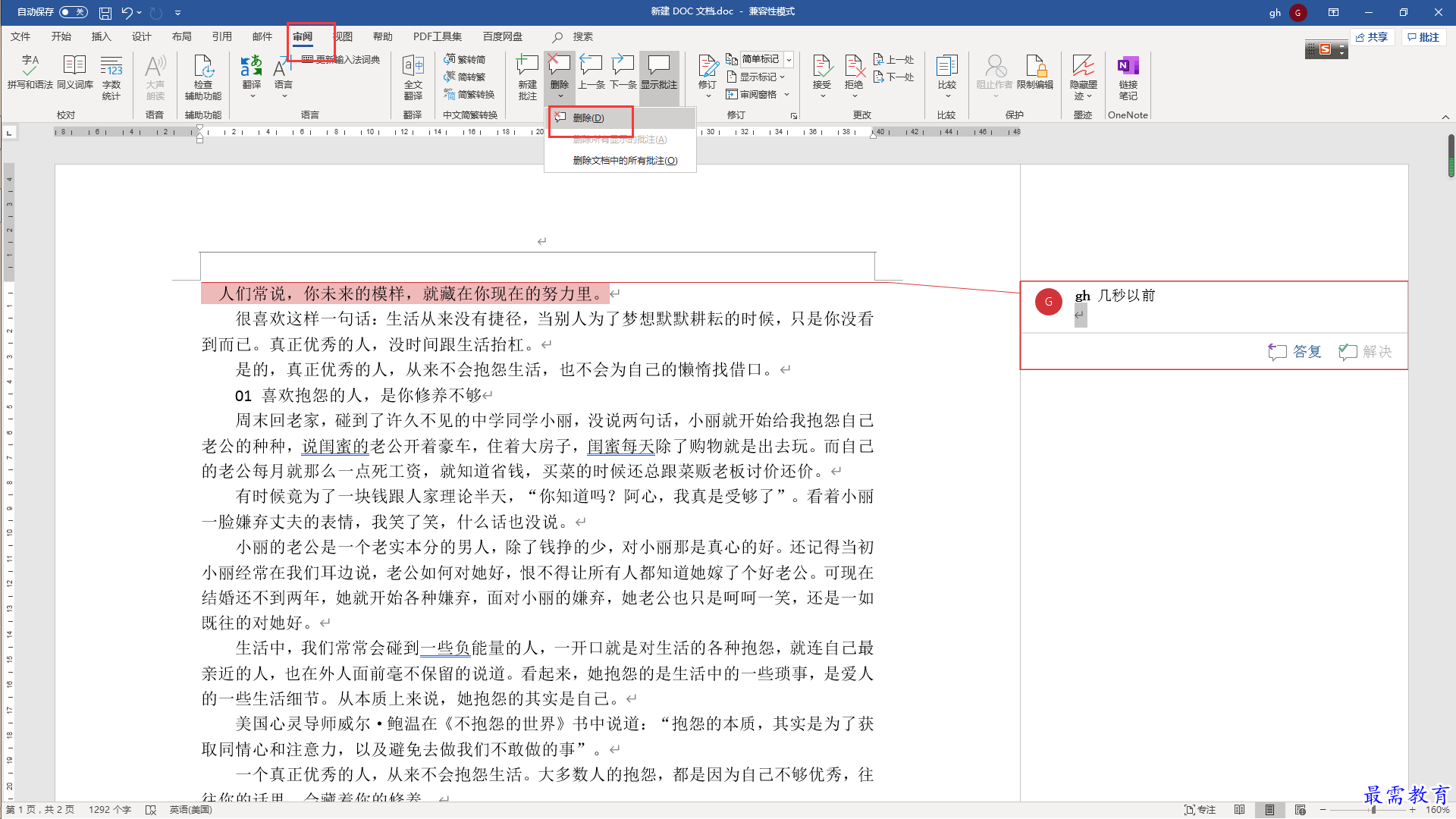The width and height of the screenshot is (1456, 819).
Task: Open the gh account avatar
Action: tap(1298, 12)
